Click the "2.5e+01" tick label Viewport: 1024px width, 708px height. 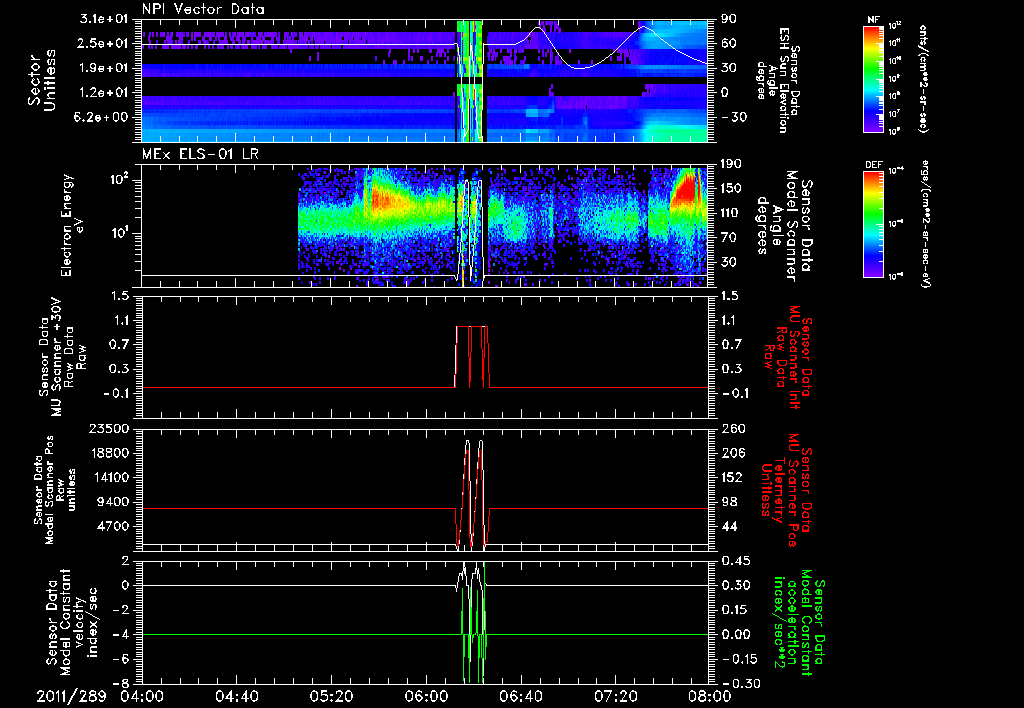pos(103,43)
